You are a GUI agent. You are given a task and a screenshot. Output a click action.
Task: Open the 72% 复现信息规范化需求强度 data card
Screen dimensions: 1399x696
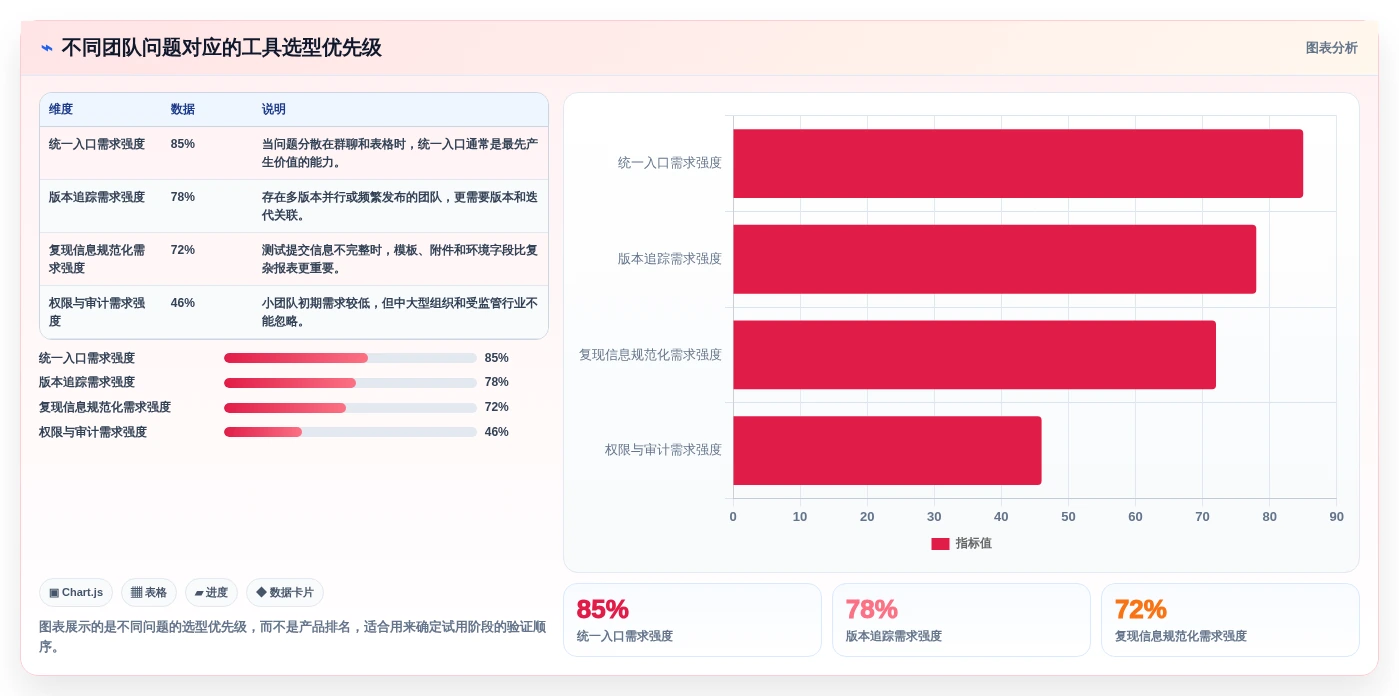click(1230, 620)
